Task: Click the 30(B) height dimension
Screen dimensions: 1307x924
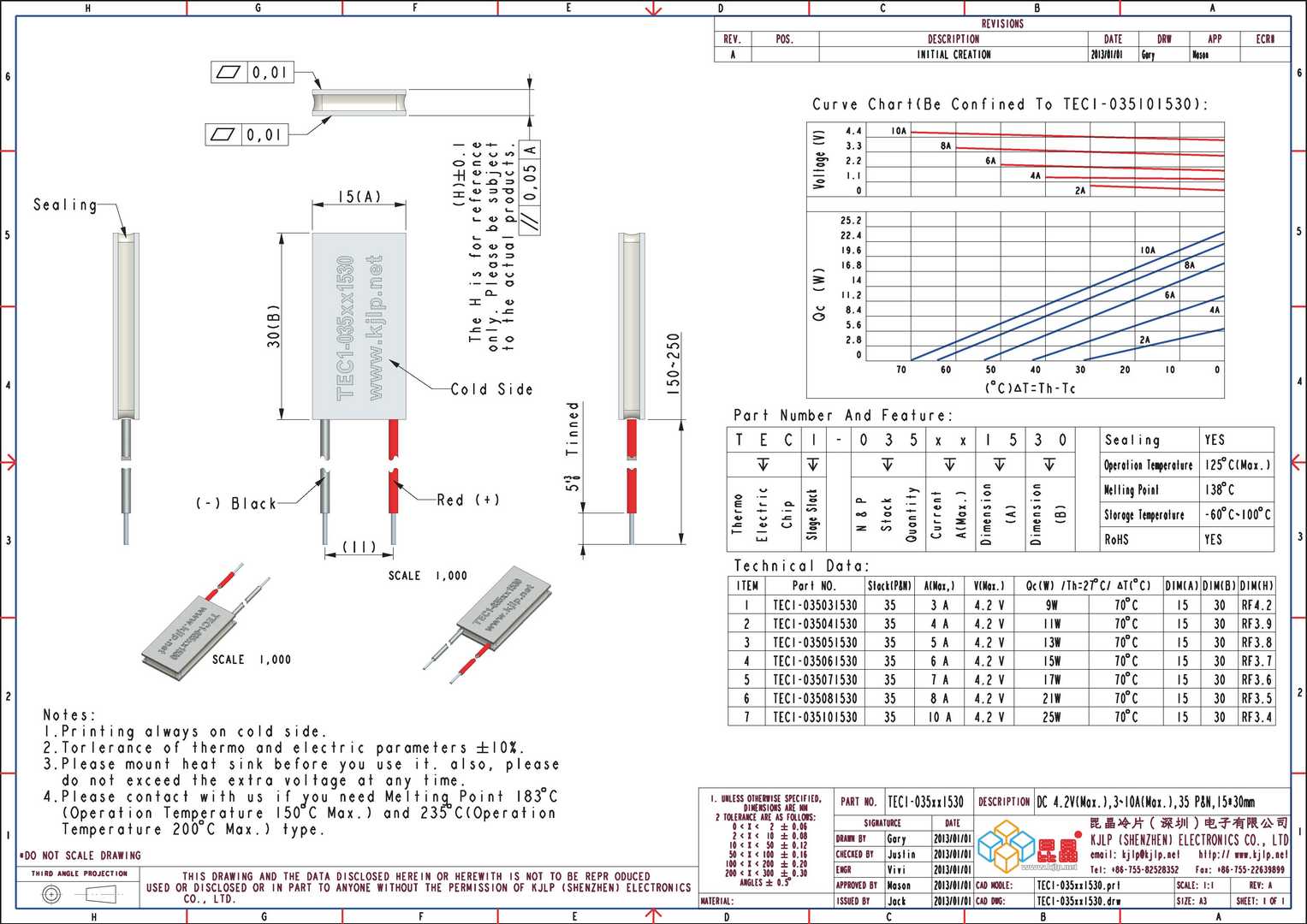Action: point(274,326)
